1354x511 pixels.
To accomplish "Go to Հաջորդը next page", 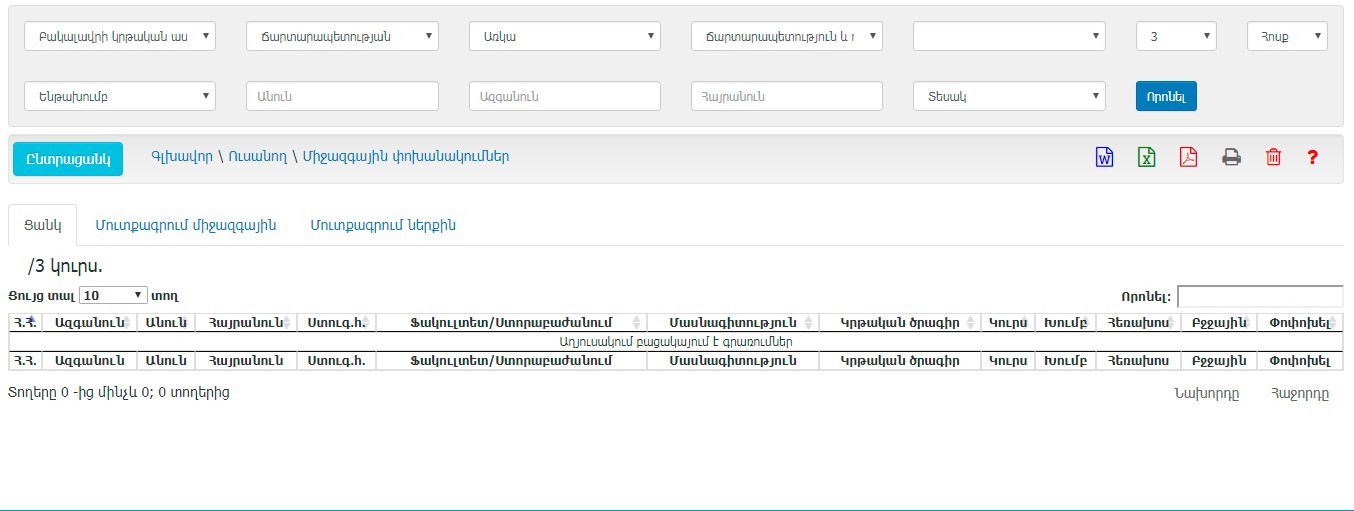I will [1299, 393].
